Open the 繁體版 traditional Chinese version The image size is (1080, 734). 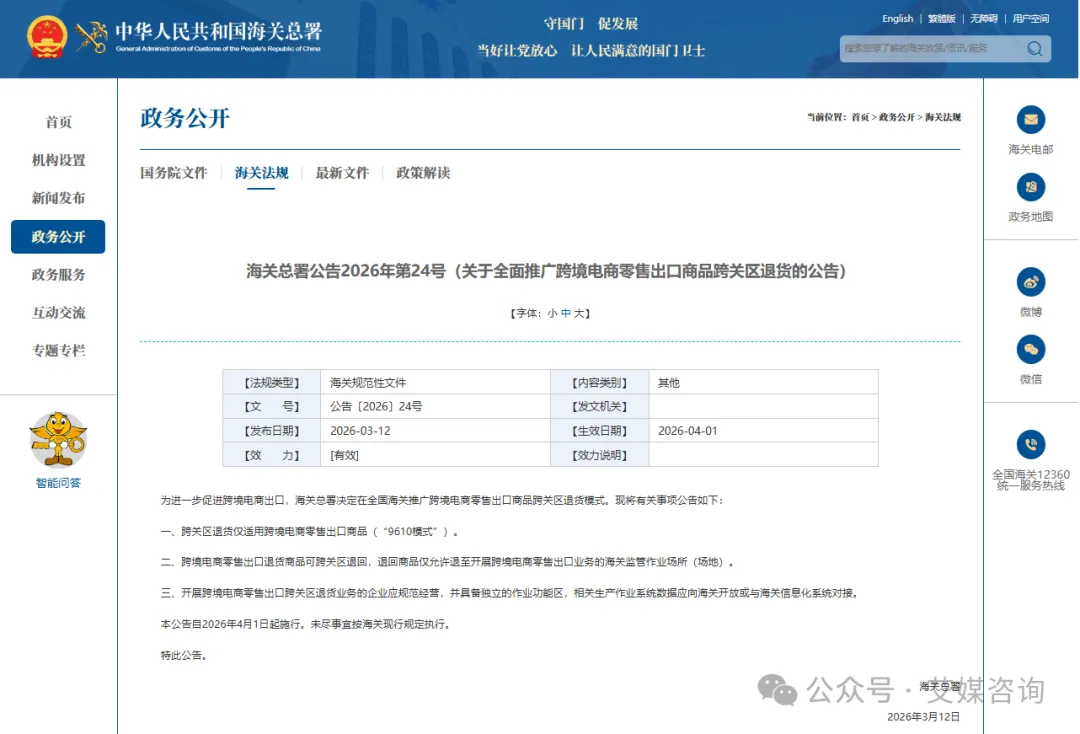[x=941, y=18]
